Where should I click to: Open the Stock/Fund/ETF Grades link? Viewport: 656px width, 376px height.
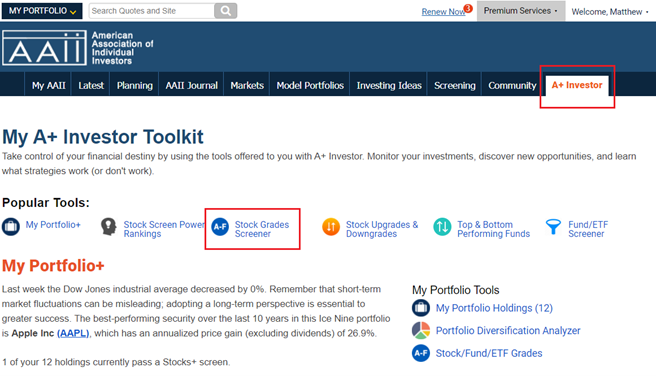489,353
